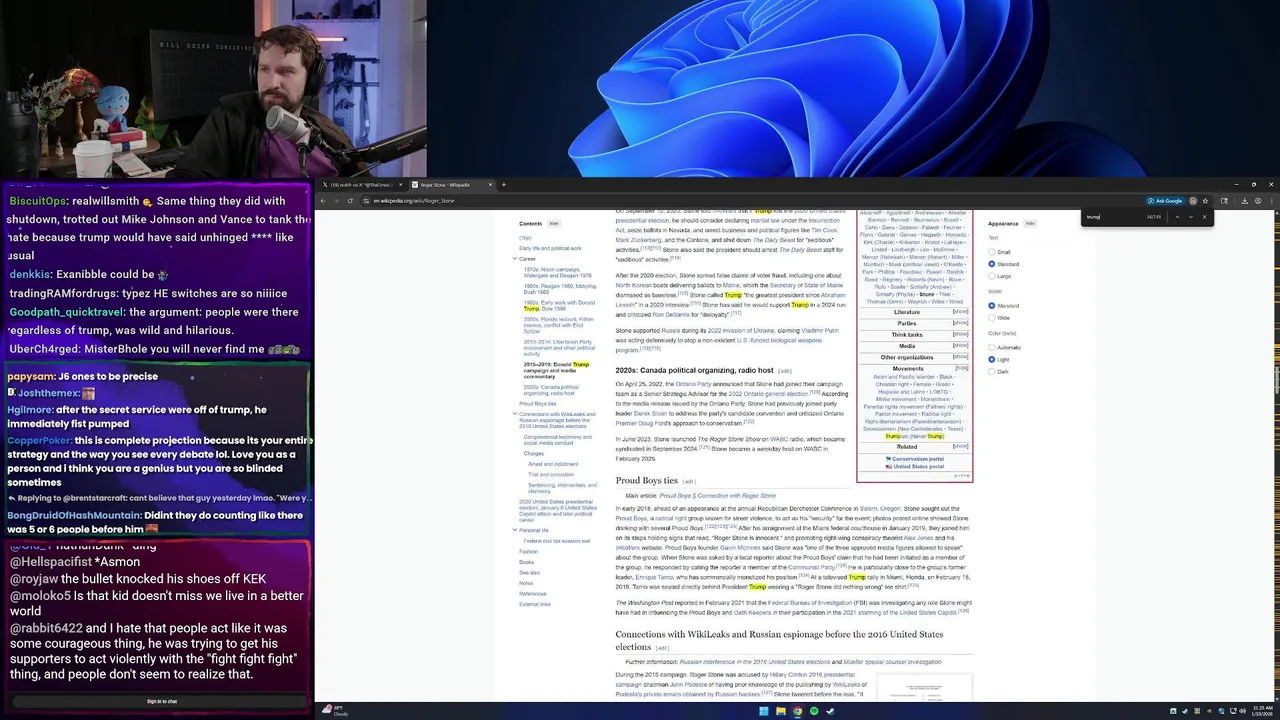The image size is (1280, 720).
Task: Show the Other organizations navbox section
Action: coord(960,357)
